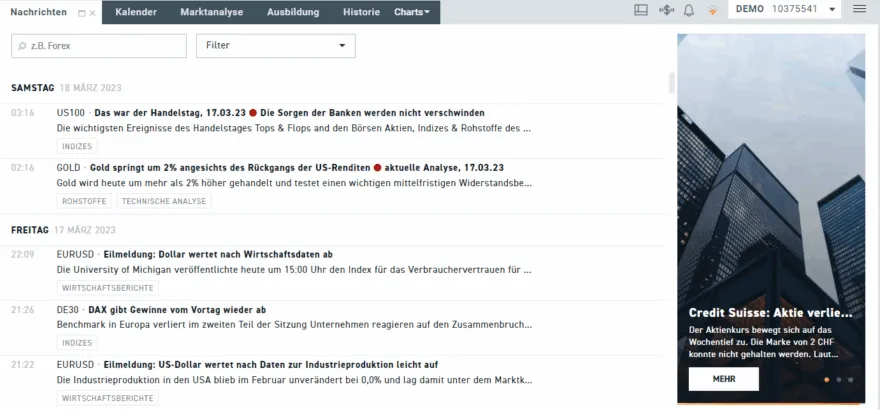Open "Dollar wertet nach Wirtschaftsdaten ab" article
Viewport: 880px width, 410px height.
[218, 254]
